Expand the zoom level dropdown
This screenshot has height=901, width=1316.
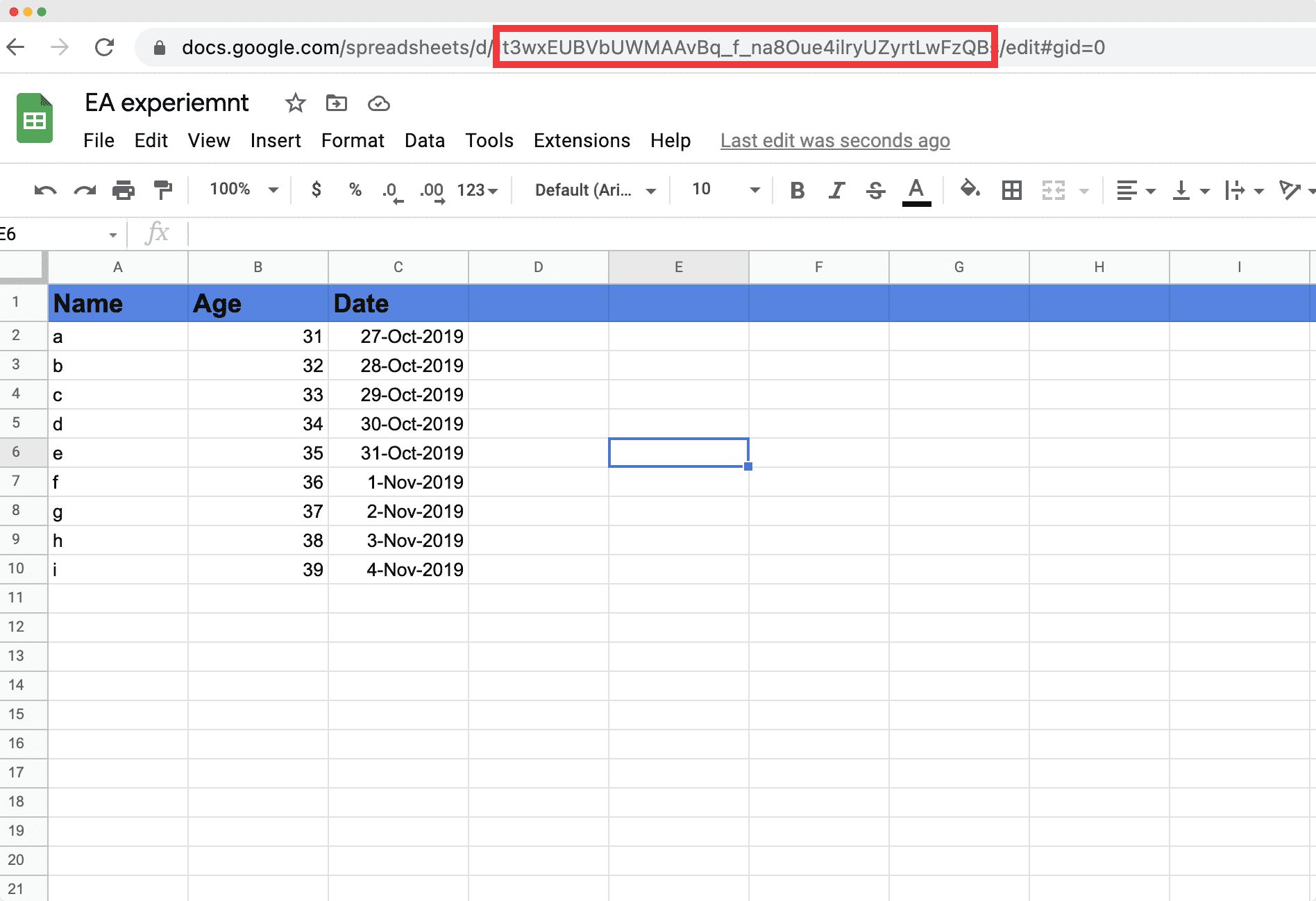pyautogui.click(x=239, y=189)
